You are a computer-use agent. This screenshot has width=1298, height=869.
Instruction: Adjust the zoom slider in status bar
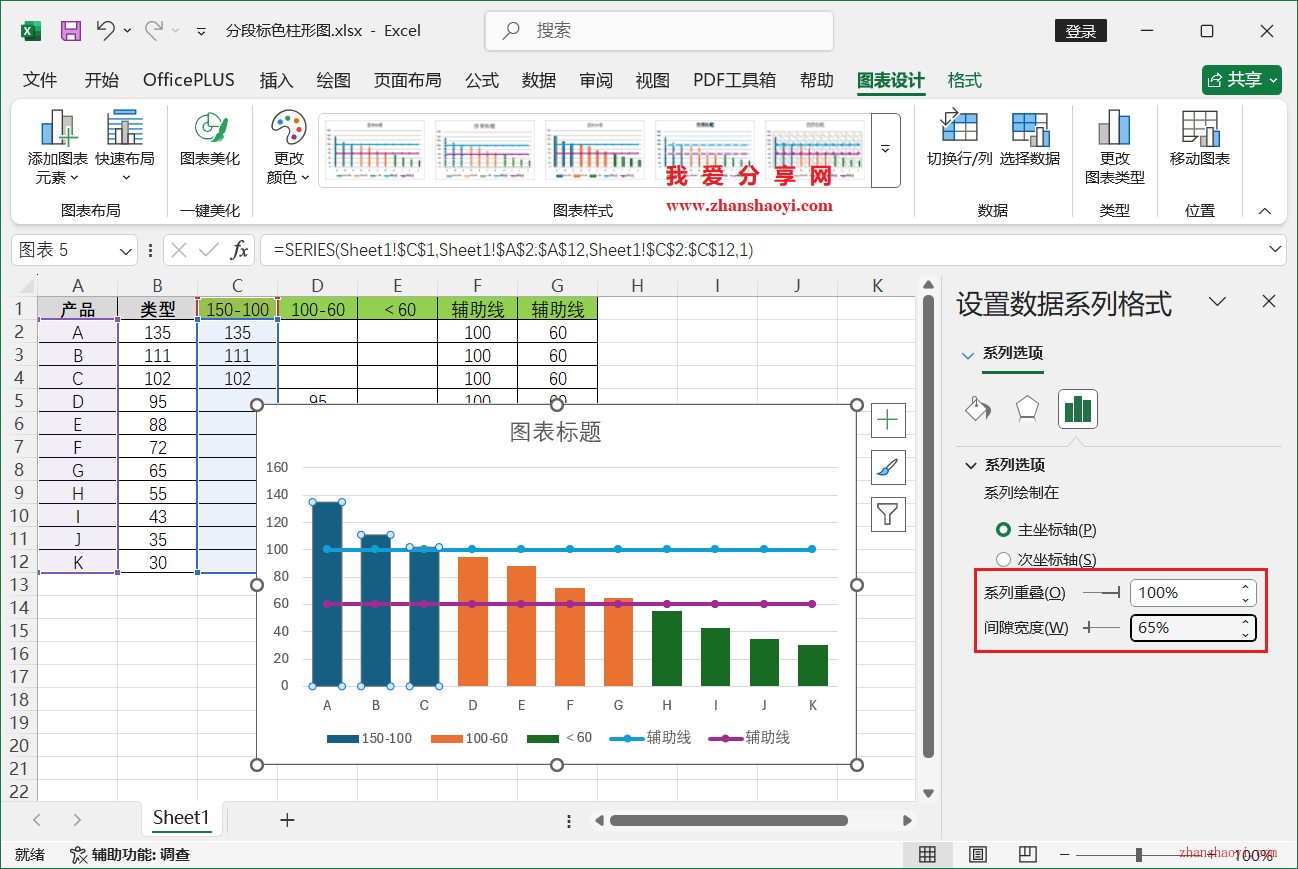click(1140, 855)
